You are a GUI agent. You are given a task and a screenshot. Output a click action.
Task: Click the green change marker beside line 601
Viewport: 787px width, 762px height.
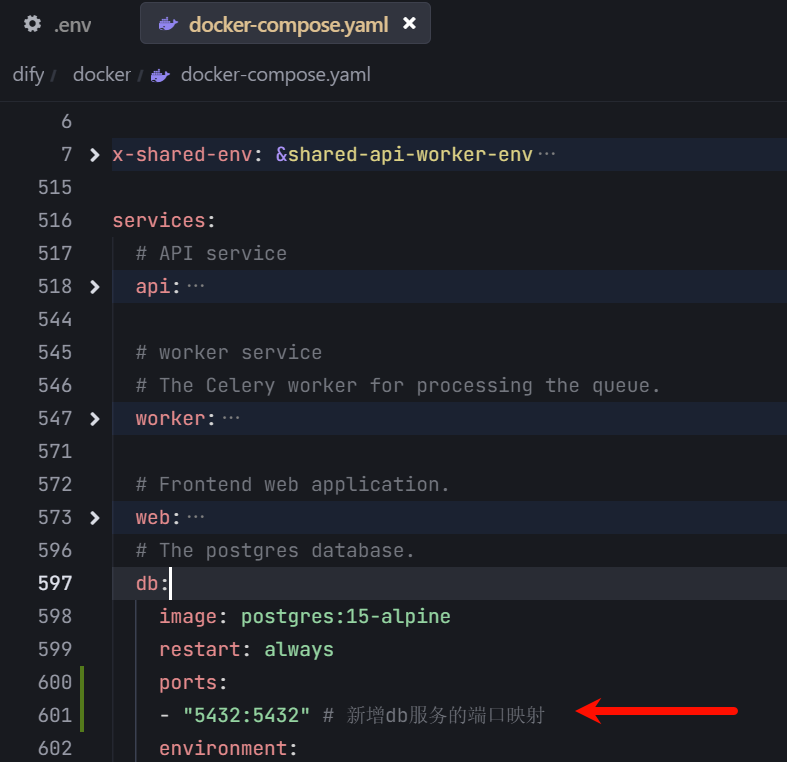point(82,715)
